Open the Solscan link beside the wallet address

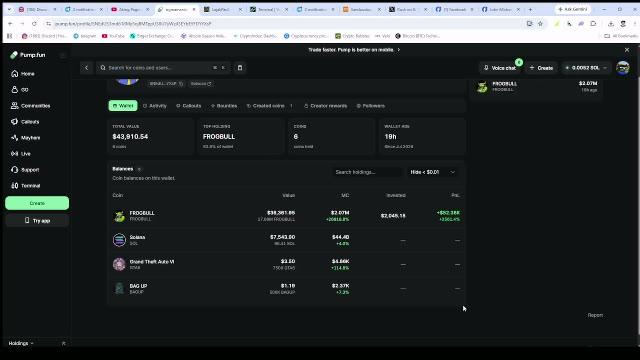(201, 84)
